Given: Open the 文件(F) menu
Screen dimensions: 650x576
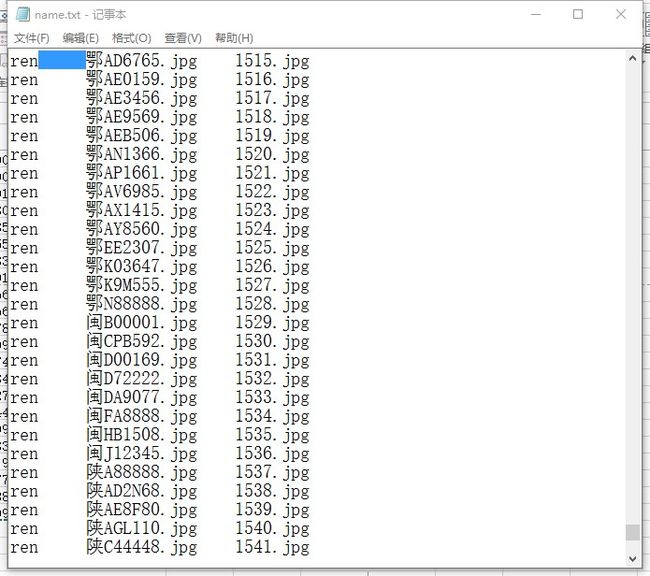Looking at the screenshot, I should point(32,38).
